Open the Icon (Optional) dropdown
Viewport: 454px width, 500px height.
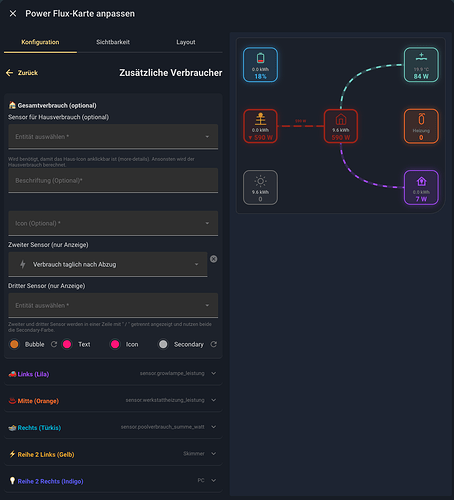click(113, 223)
